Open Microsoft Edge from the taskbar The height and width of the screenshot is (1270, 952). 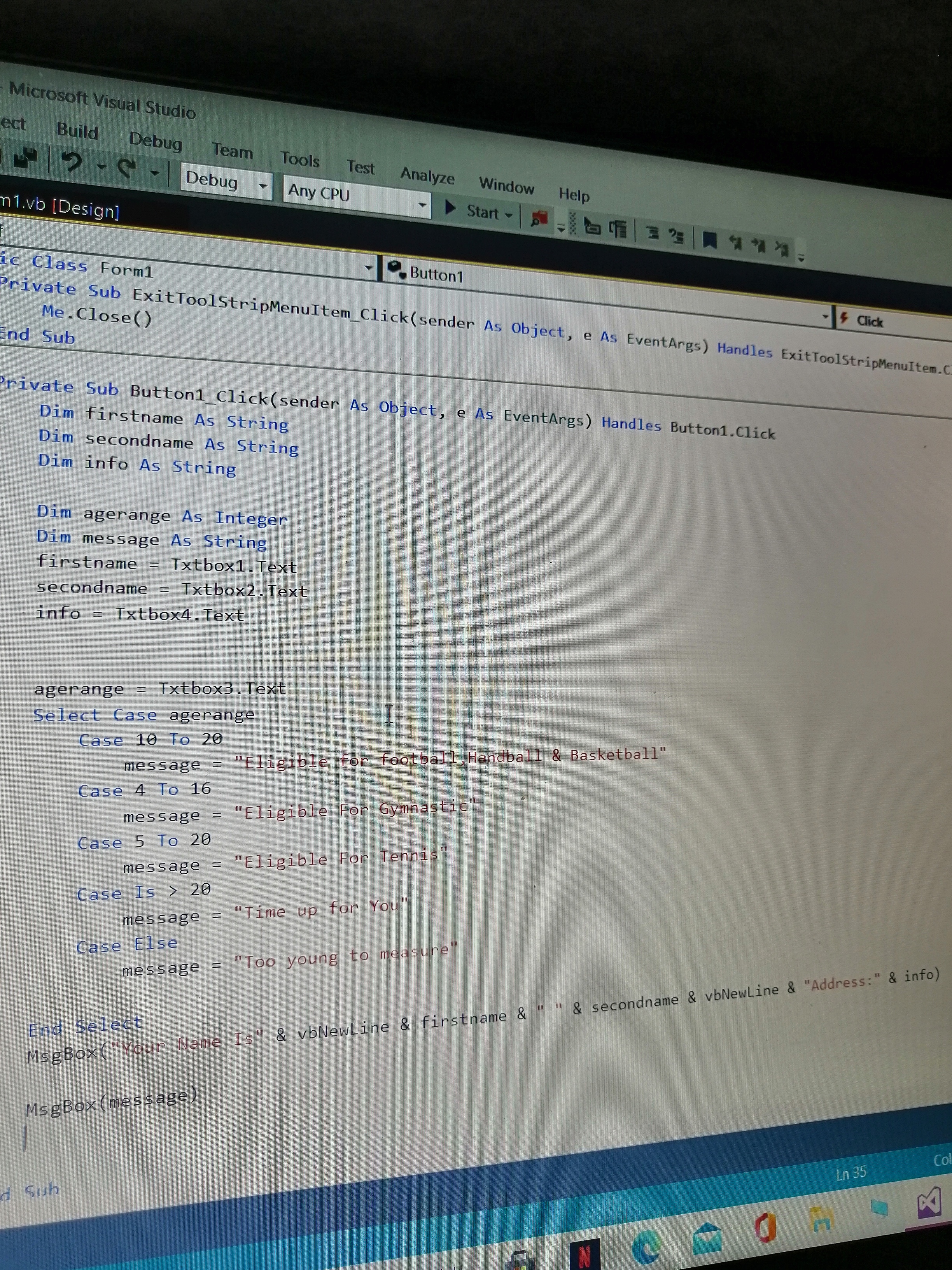tap(647, 1247)
